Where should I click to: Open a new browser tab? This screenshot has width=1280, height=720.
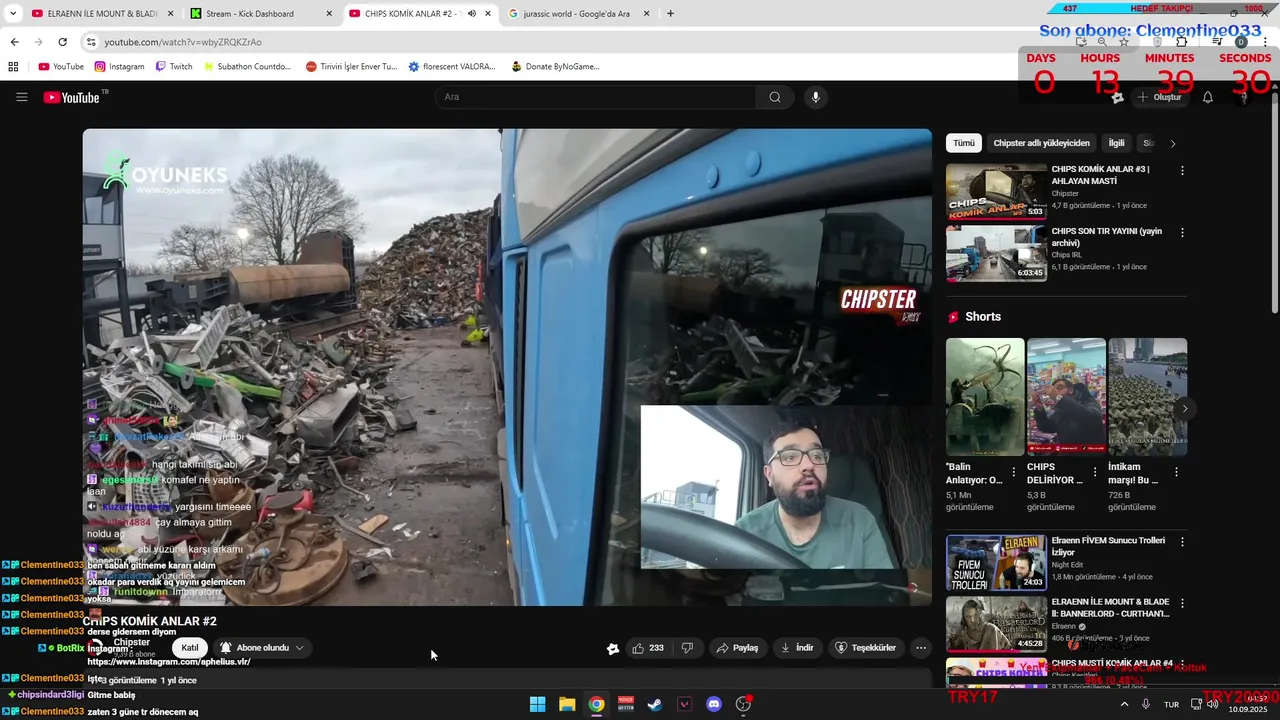[x=670, y=14]
